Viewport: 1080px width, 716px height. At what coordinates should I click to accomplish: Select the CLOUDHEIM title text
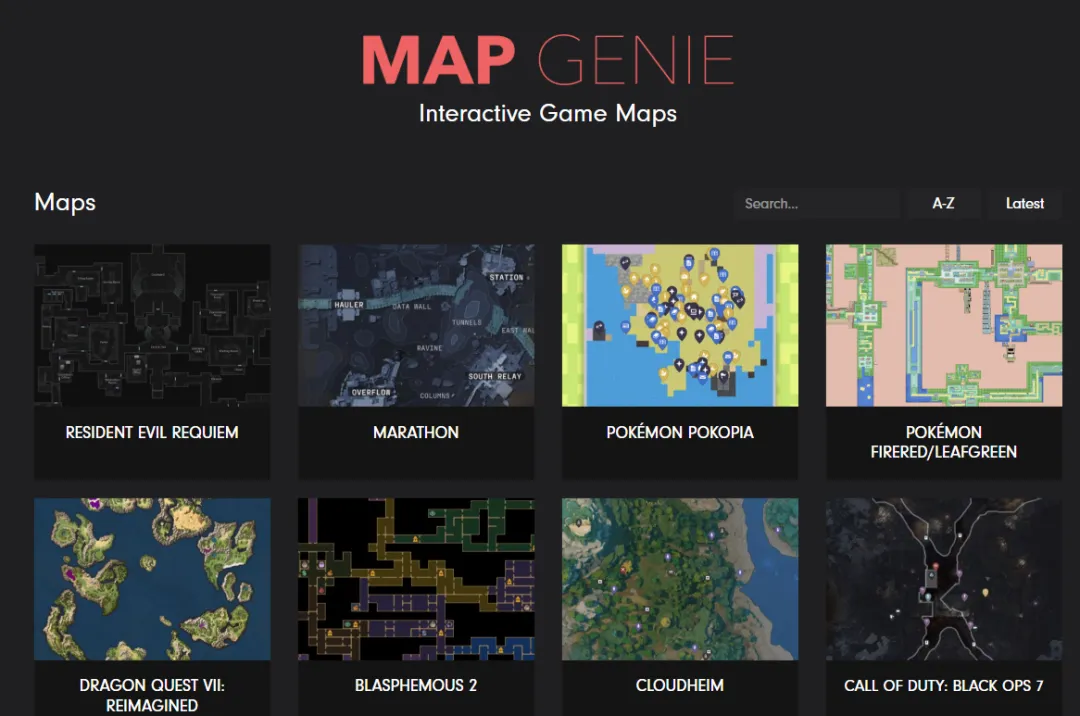click(680, 686)
